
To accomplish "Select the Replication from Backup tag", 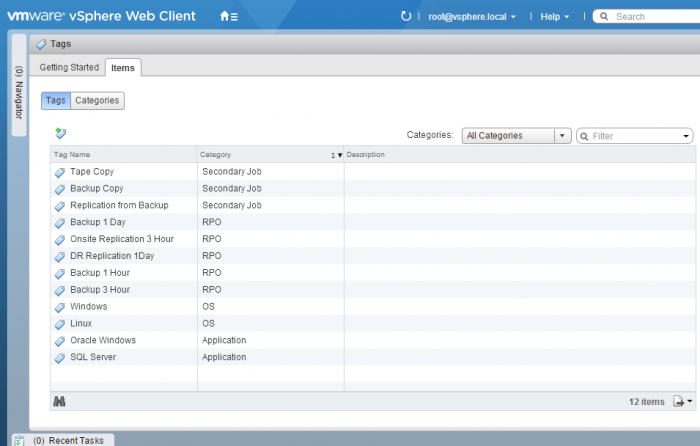I will tap(373, 205).
